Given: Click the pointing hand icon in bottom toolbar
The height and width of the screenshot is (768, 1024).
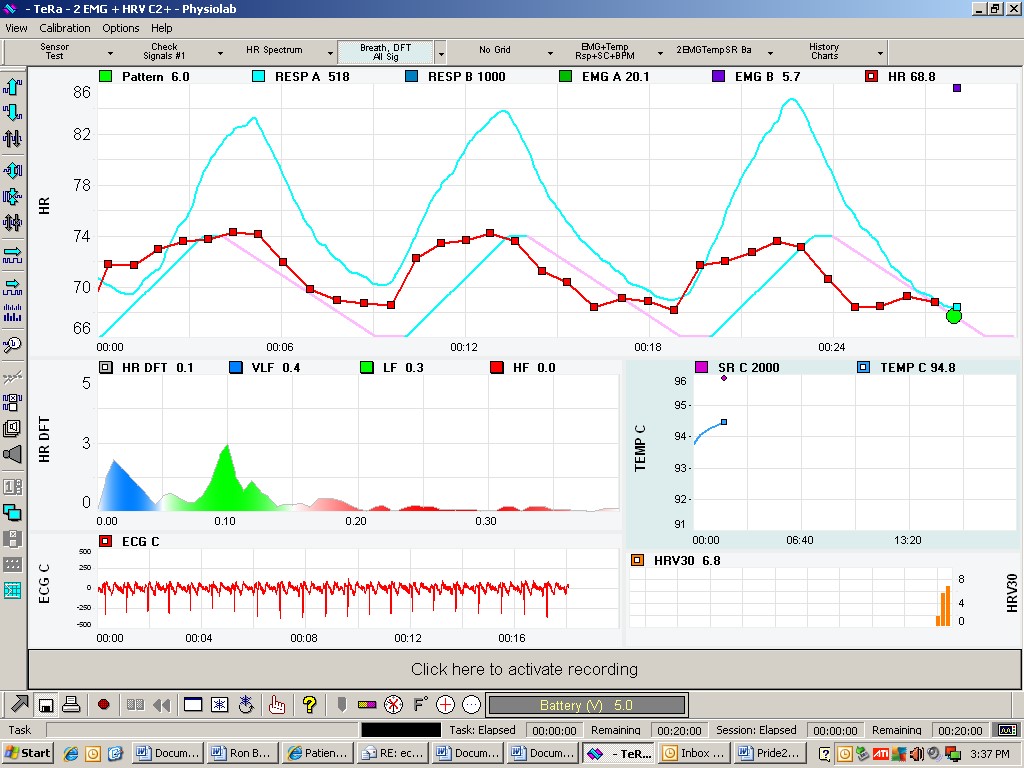Looking at the screenshot, I should [277, 705].
